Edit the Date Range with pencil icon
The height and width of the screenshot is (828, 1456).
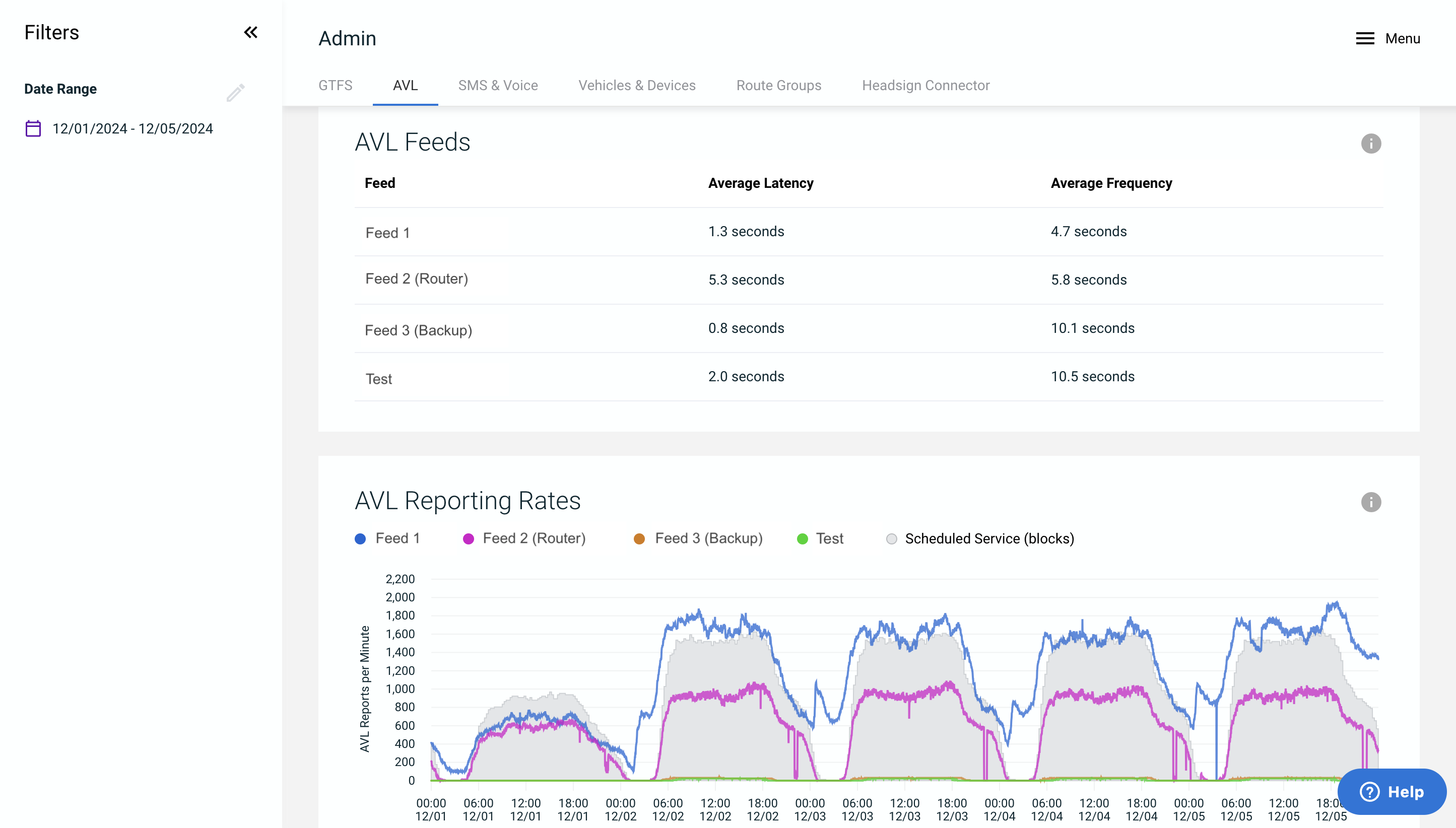coord(235,92)
